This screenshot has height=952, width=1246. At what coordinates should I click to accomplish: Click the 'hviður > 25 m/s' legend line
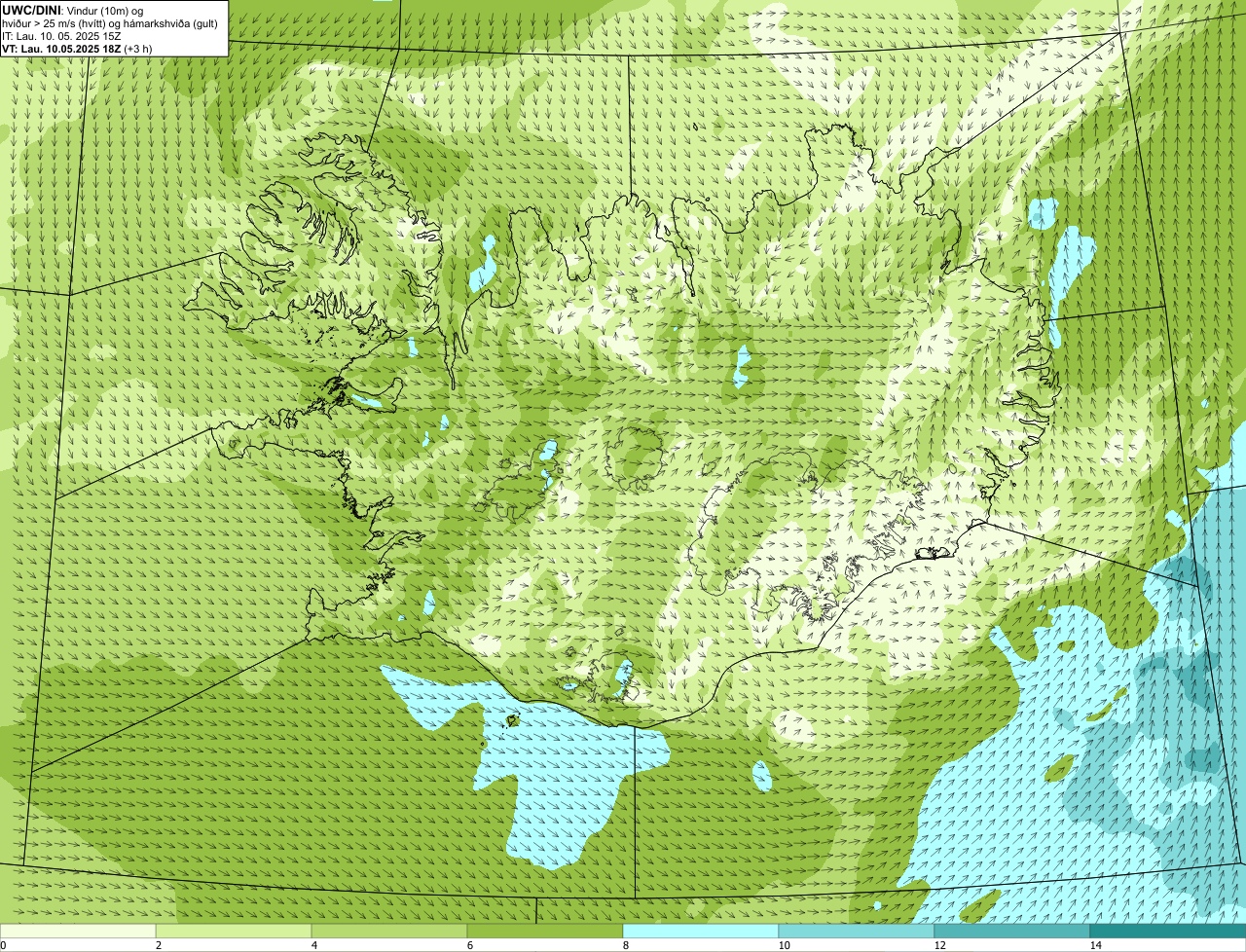click(x=111, y=23)
